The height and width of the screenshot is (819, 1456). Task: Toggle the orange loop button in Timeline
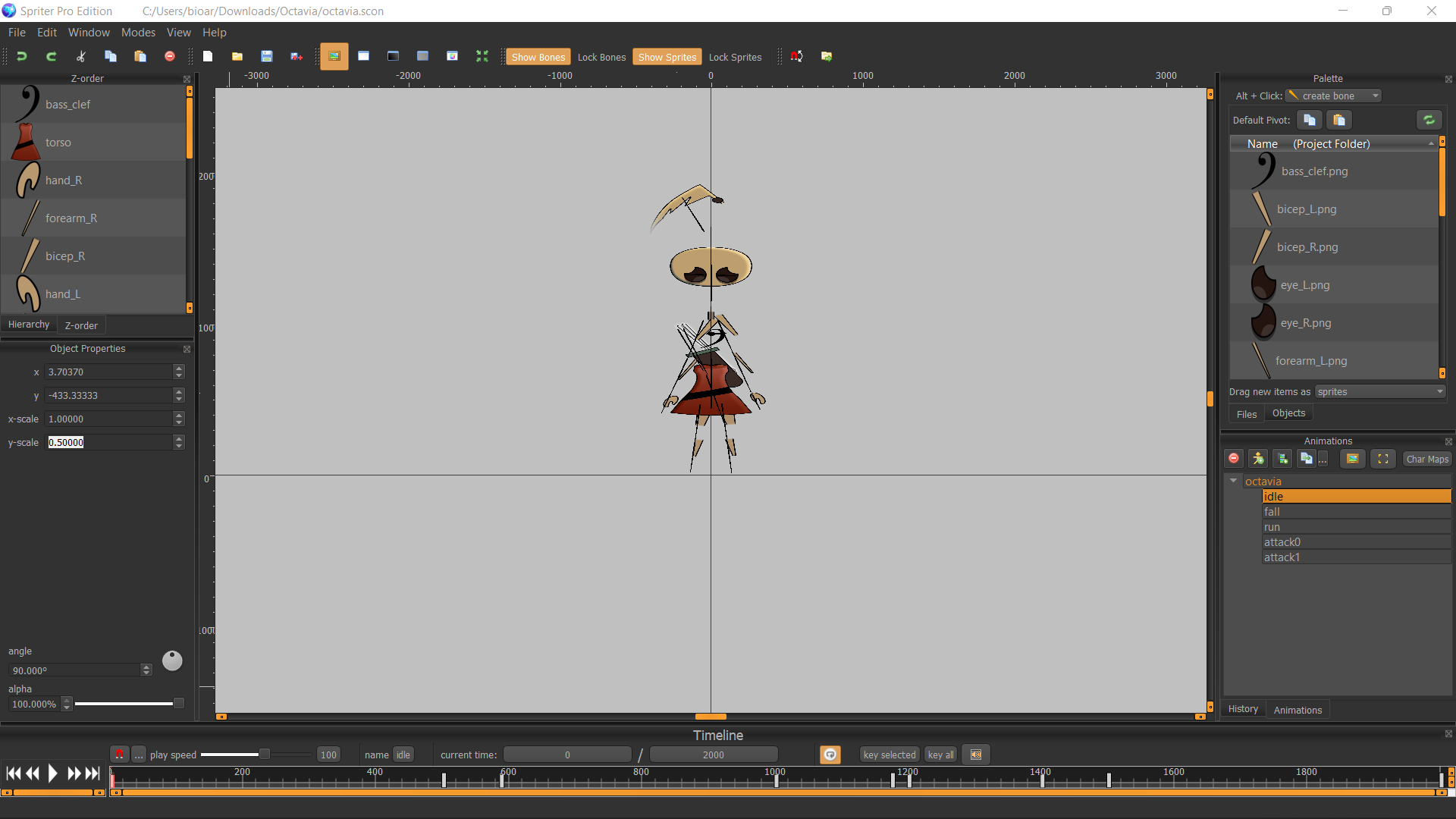[x=830, y=755]
